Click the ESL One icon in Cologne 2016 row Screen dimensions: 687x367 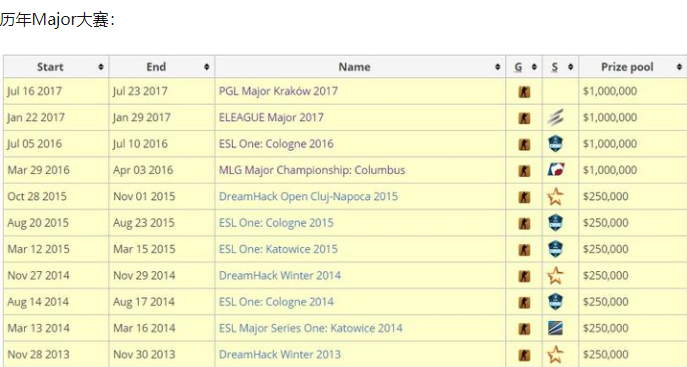pos(555,144)
